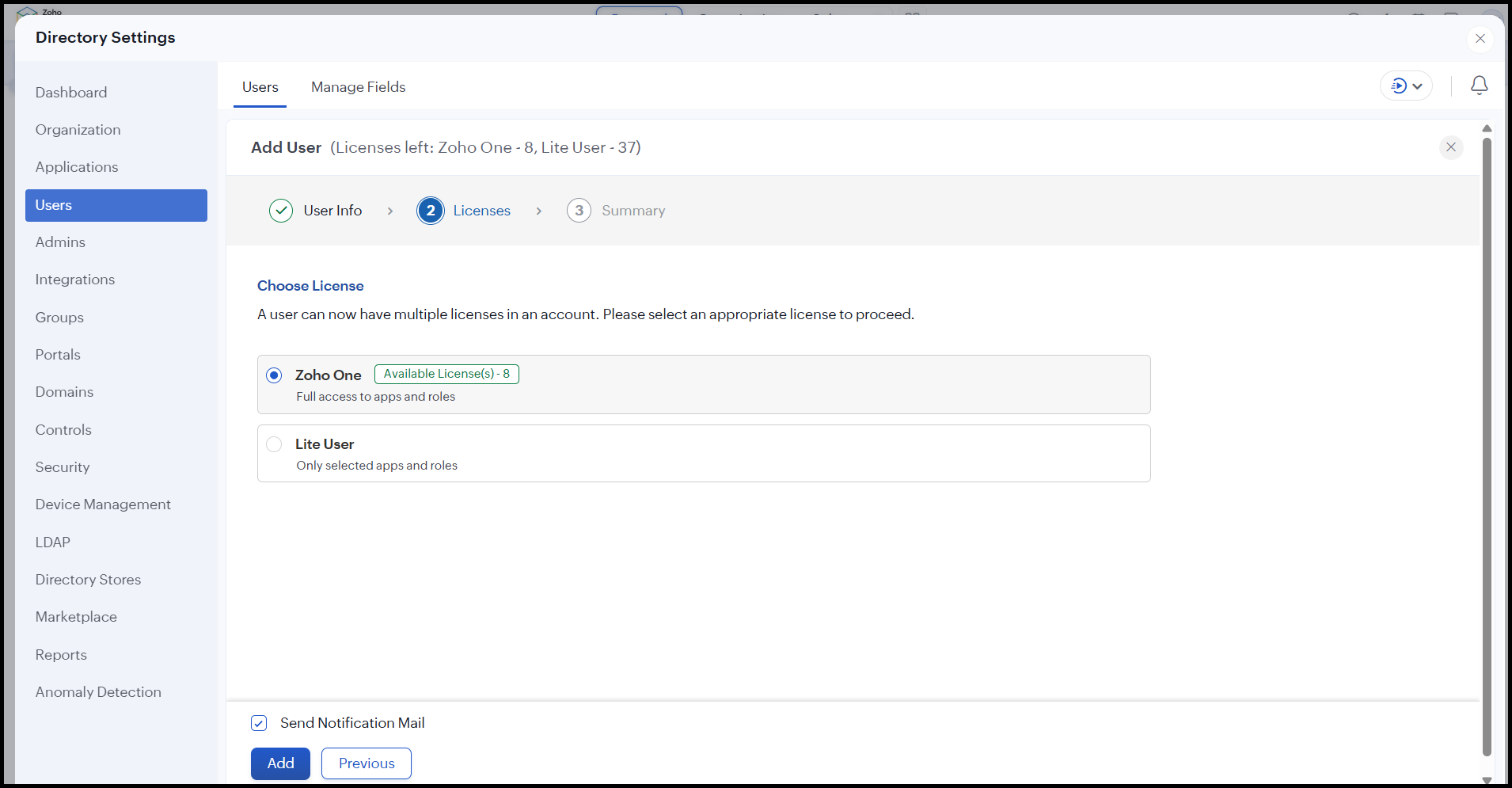This screenshot has width=1512, height=788.
Task: Click the Available License(s) - 8 badge
Action: pos(446,374)
